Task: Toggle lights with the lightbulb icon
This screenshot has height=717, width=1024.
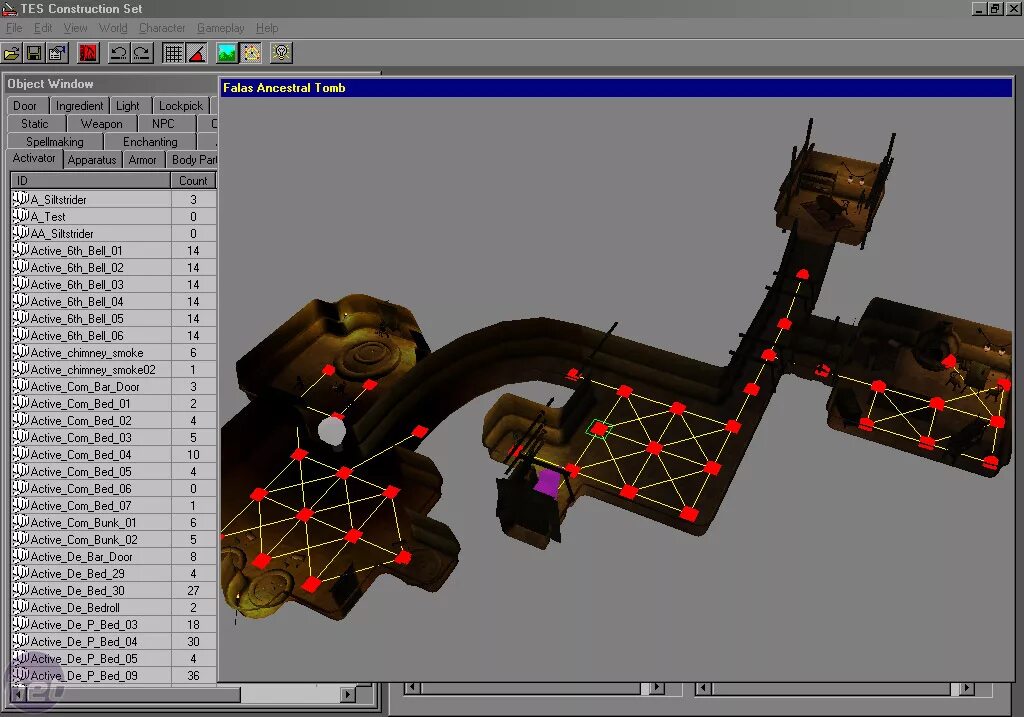Action: [x=281, y=53]
